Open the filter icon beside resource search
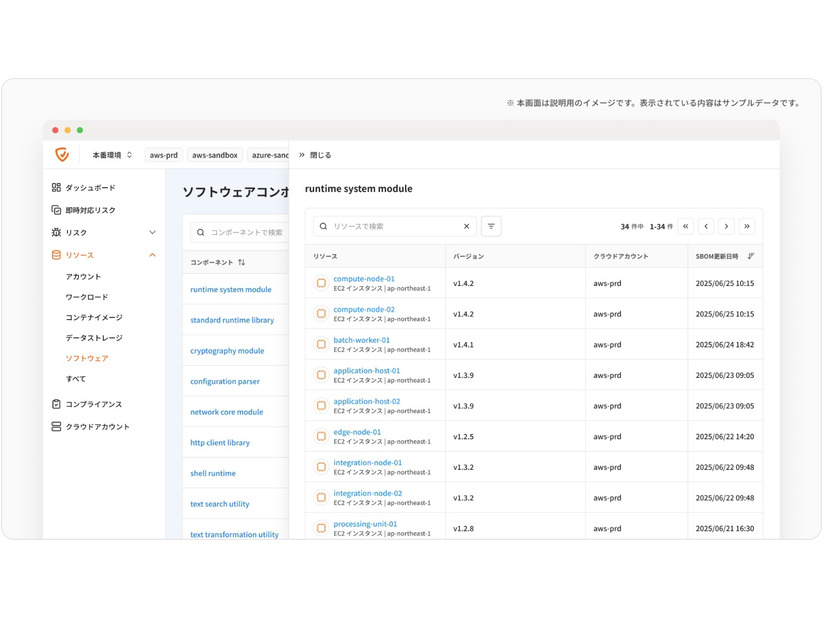The image size is (826, 620). pos(491,227)
